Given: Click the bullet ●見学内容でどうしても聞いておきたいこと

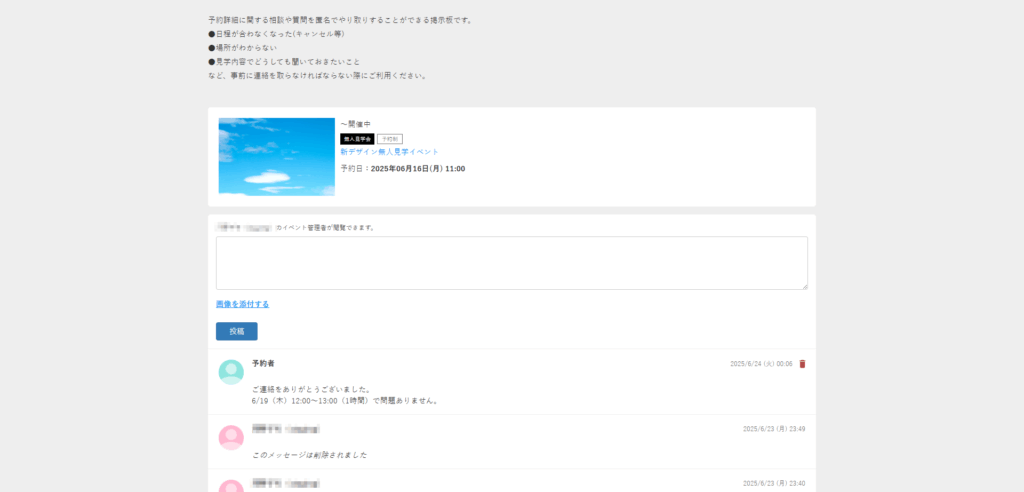Looking at the screenshot, I should (x=284, y=62).
